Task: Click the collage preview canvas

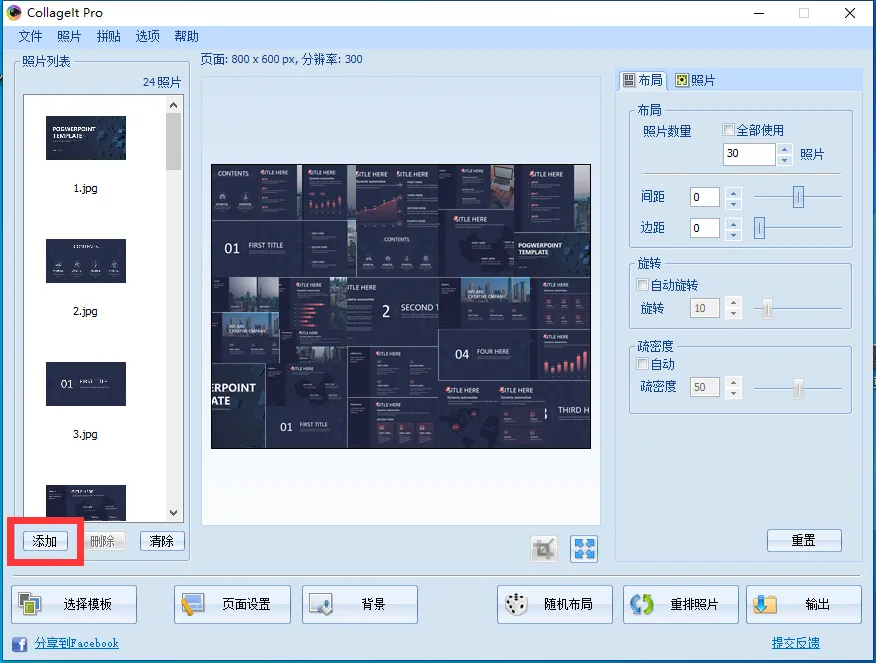Action: click(401, 306)
